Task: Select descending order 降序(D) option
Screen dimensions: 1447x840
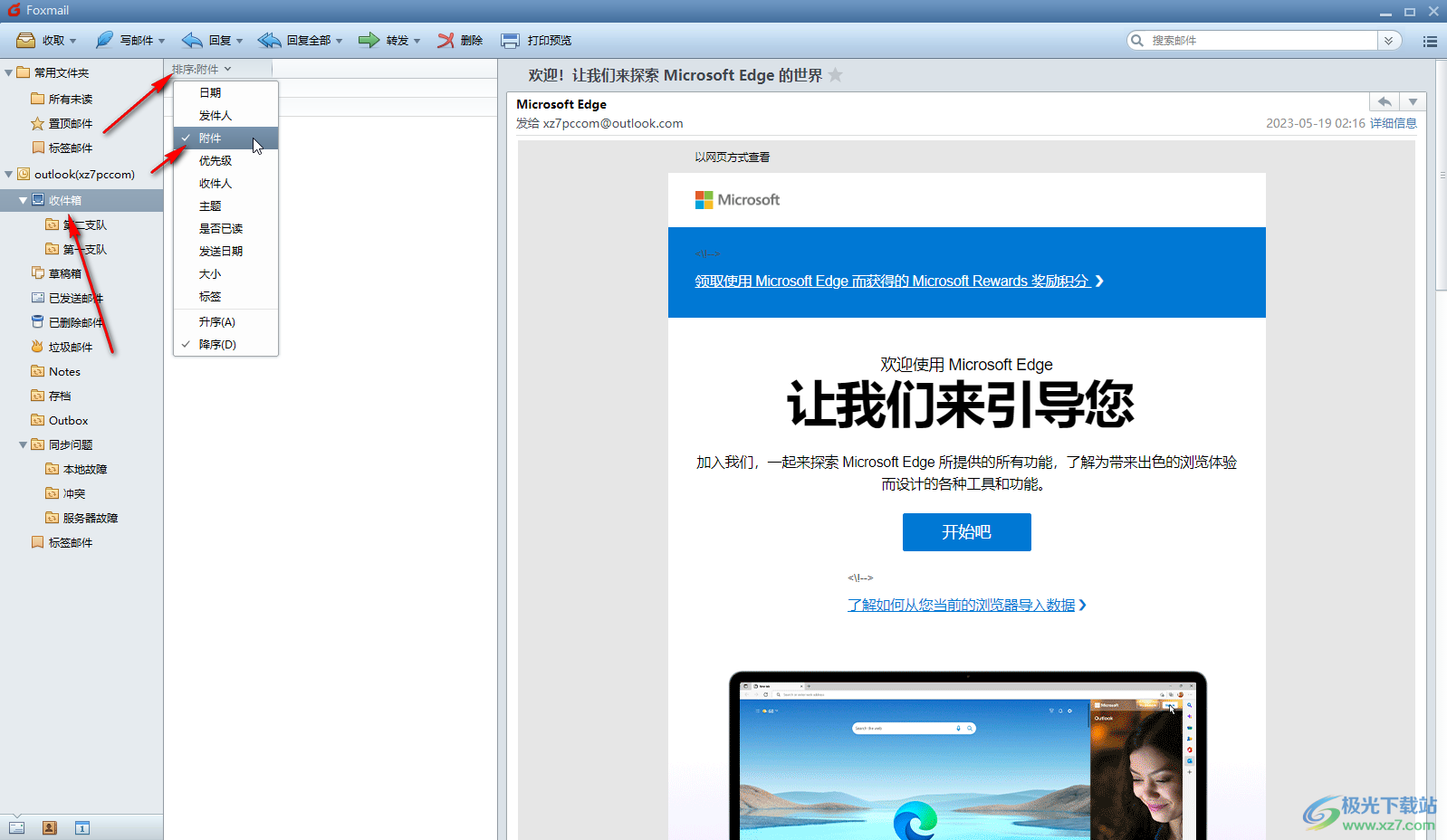Action: tap(217, 344)
